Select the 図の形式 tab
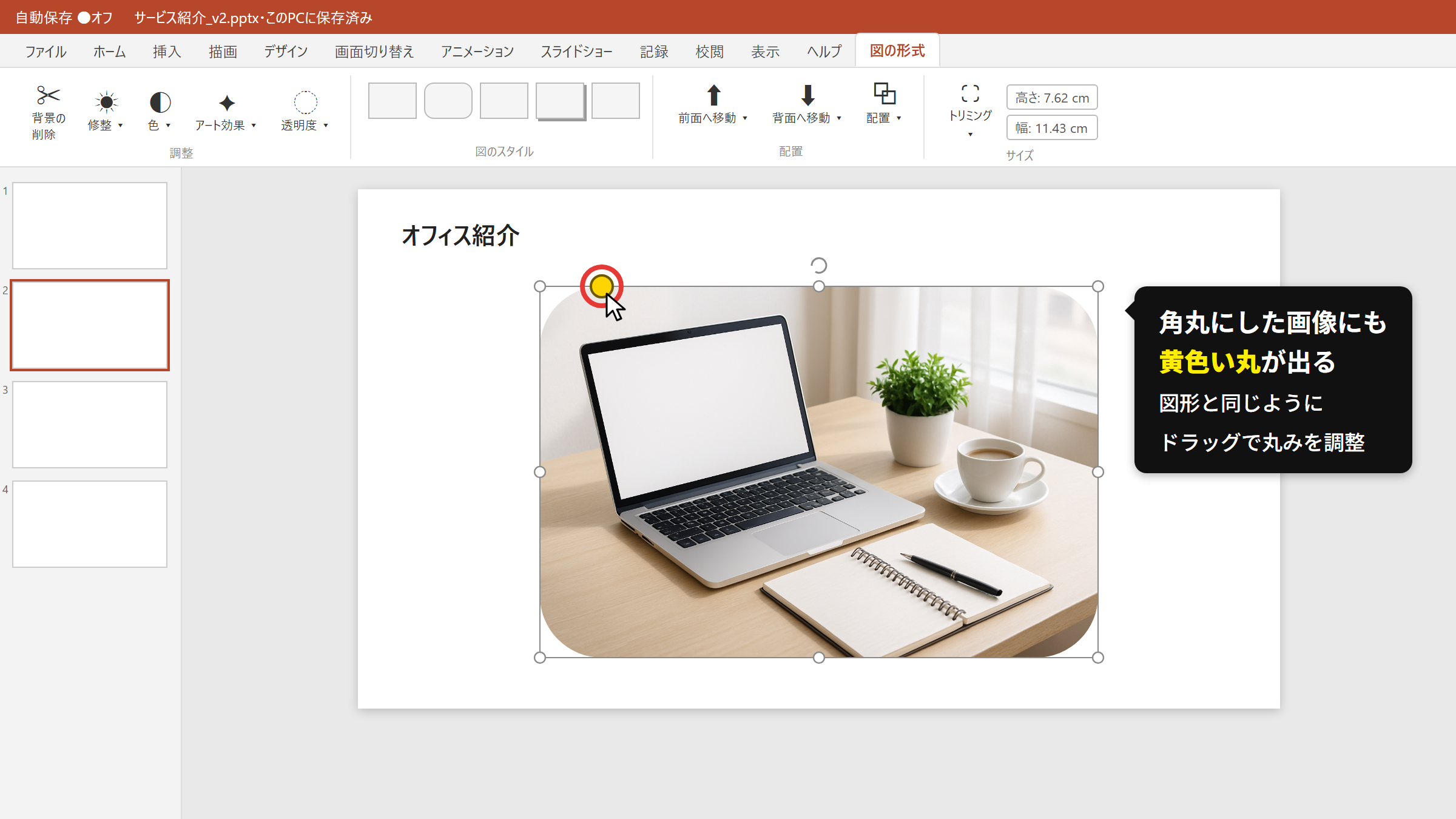The width and height of the screenshot is (1456, 819). click(x=897, y=51)
